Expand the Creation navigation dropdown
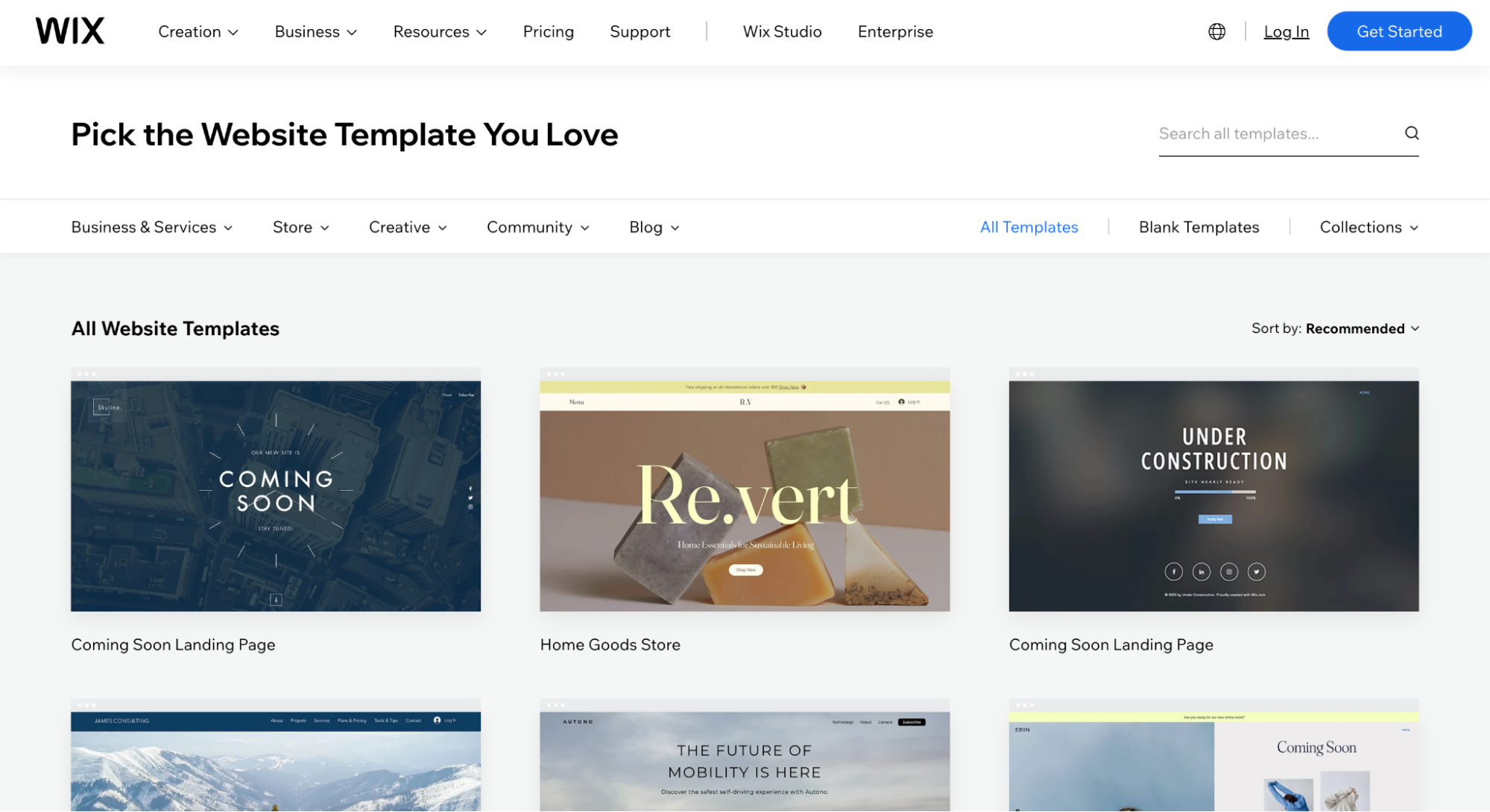 (x=196, y=31)
